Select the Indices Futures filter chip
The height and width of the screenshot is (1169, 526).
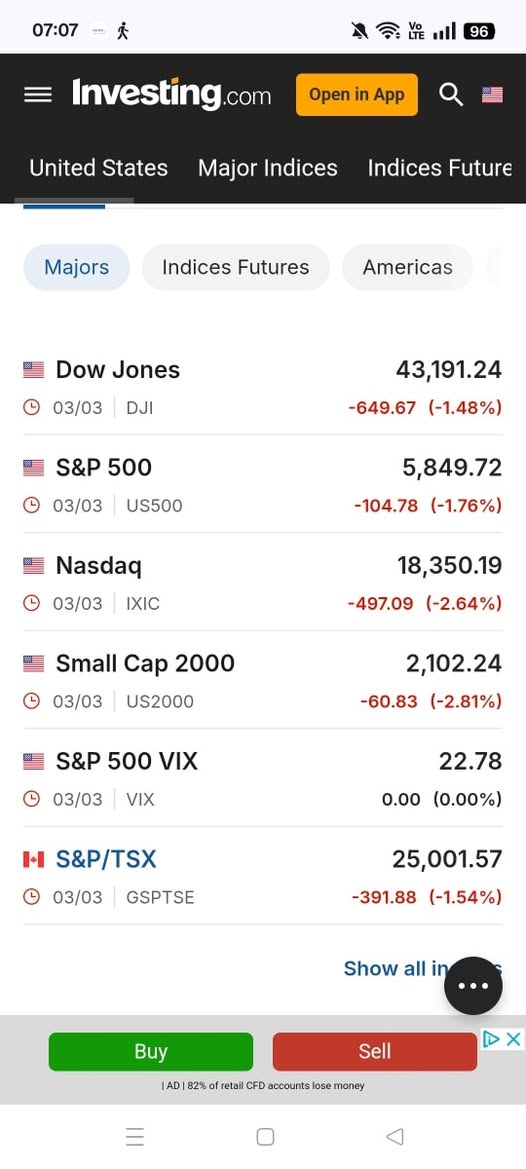click(x=235, y=267)
